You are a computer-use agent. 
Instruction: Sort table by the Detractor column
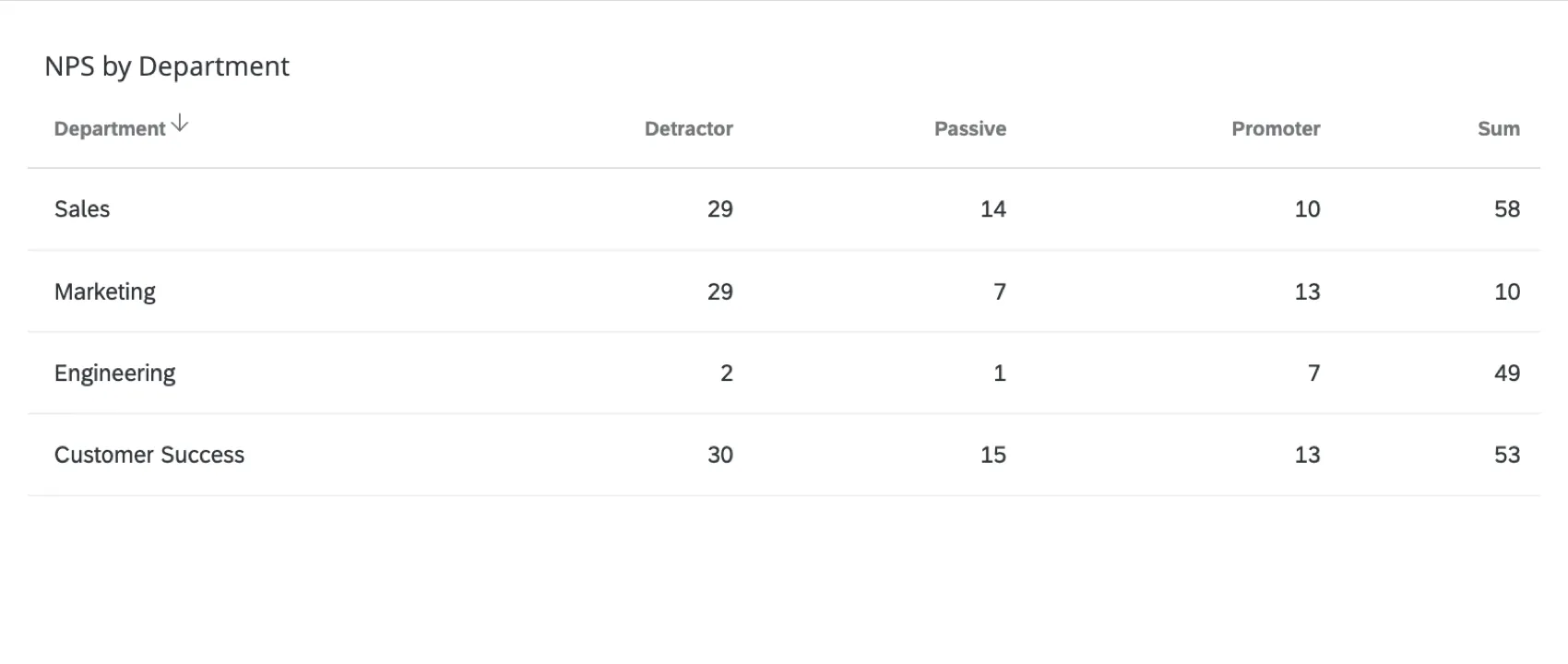point(688,129)
